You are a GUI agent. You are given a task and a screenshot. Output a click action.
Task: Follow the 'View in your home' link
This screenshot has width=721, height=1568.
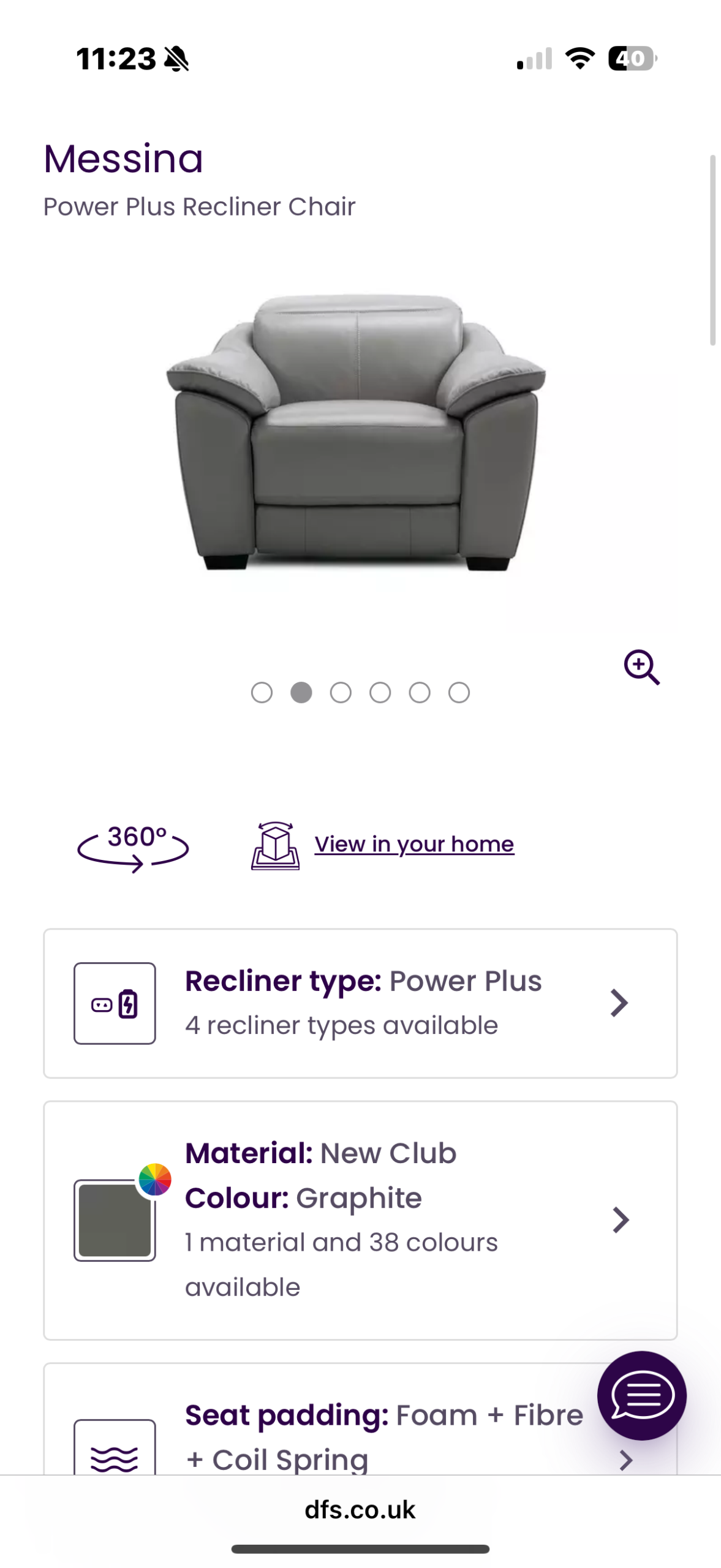tap(414, 844)
